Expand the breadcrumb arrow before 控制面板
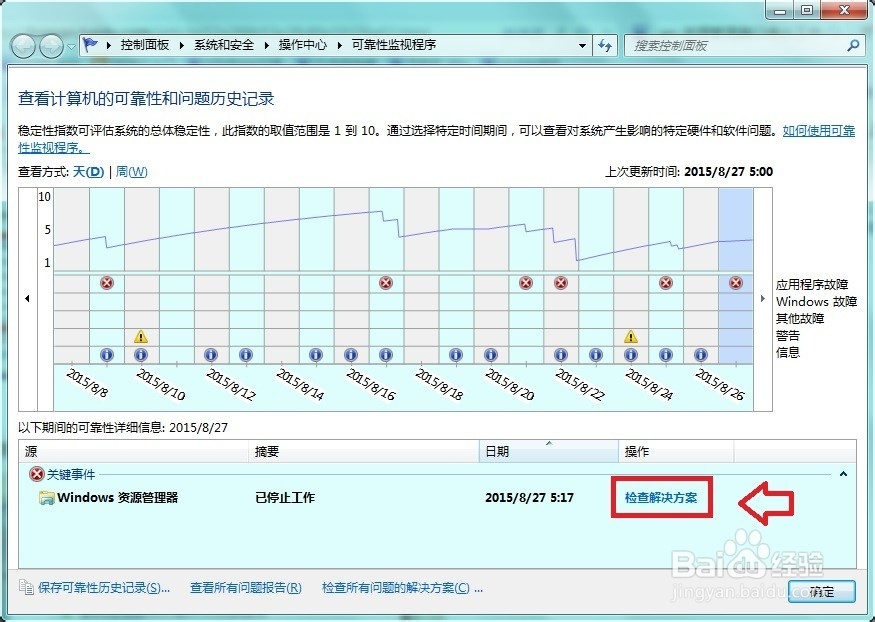 109,45
